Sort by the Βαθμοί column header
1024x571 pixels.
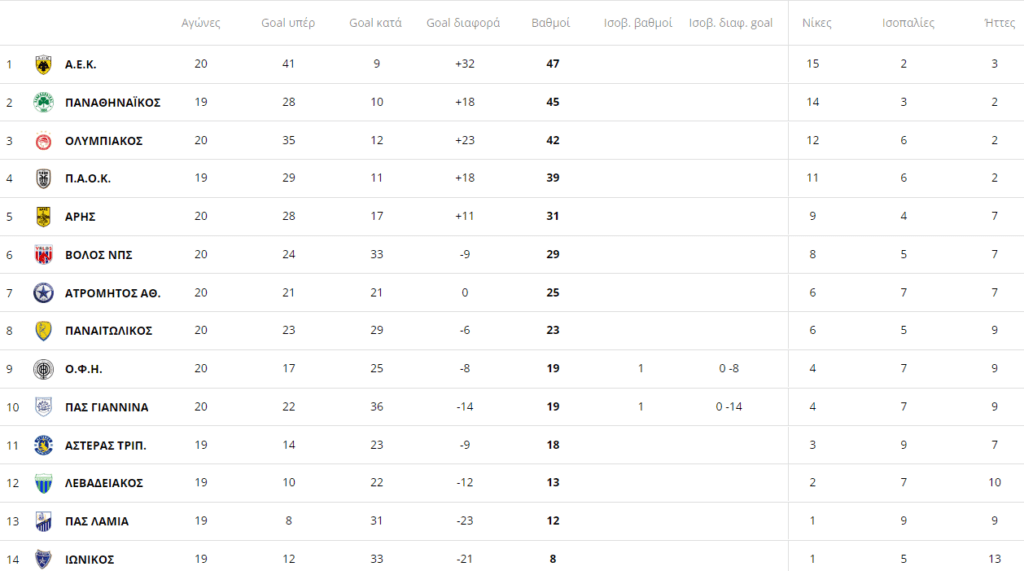click(551, 23)
